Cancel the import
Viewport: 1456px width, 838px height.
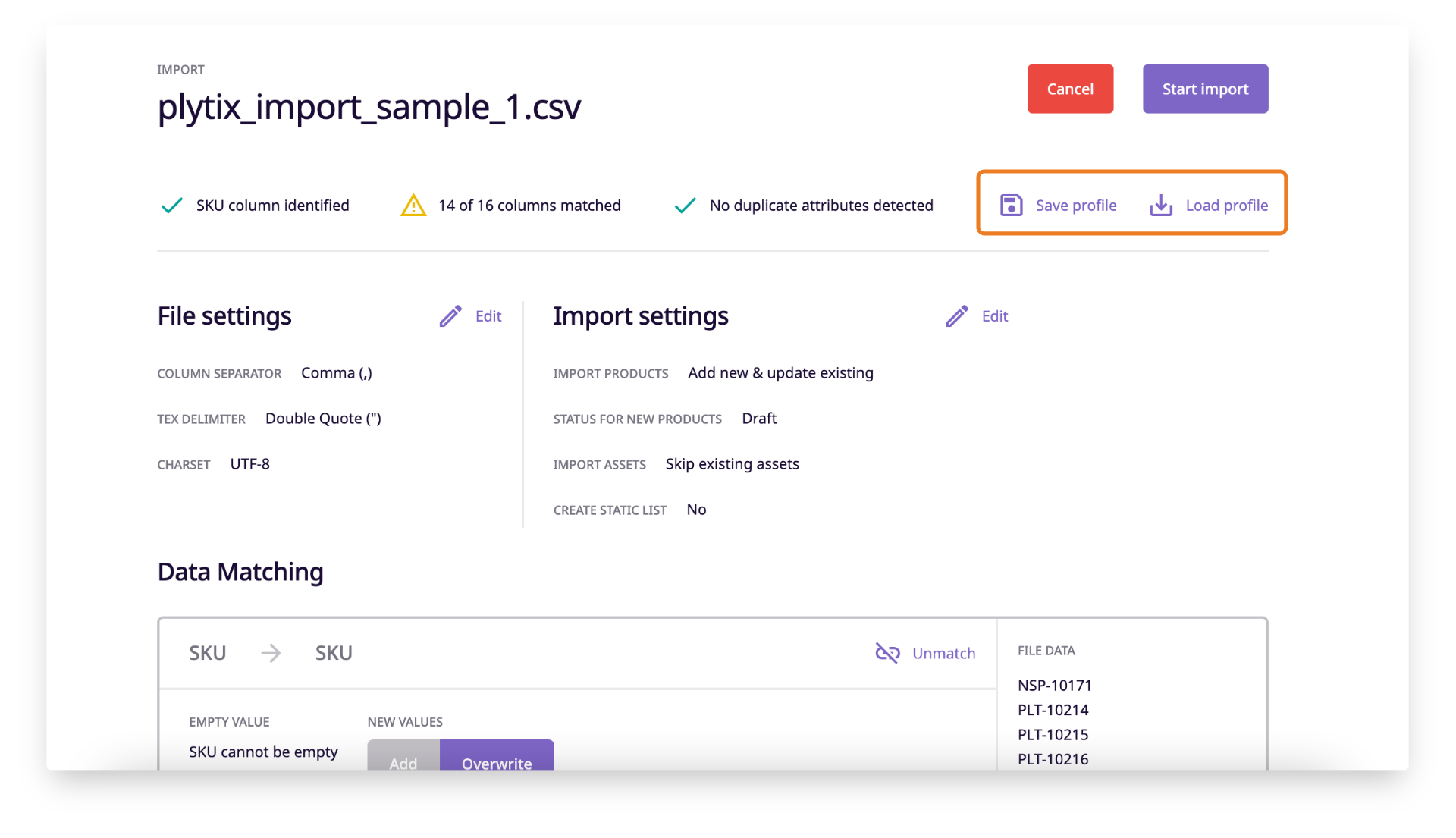click(1070, 89)
